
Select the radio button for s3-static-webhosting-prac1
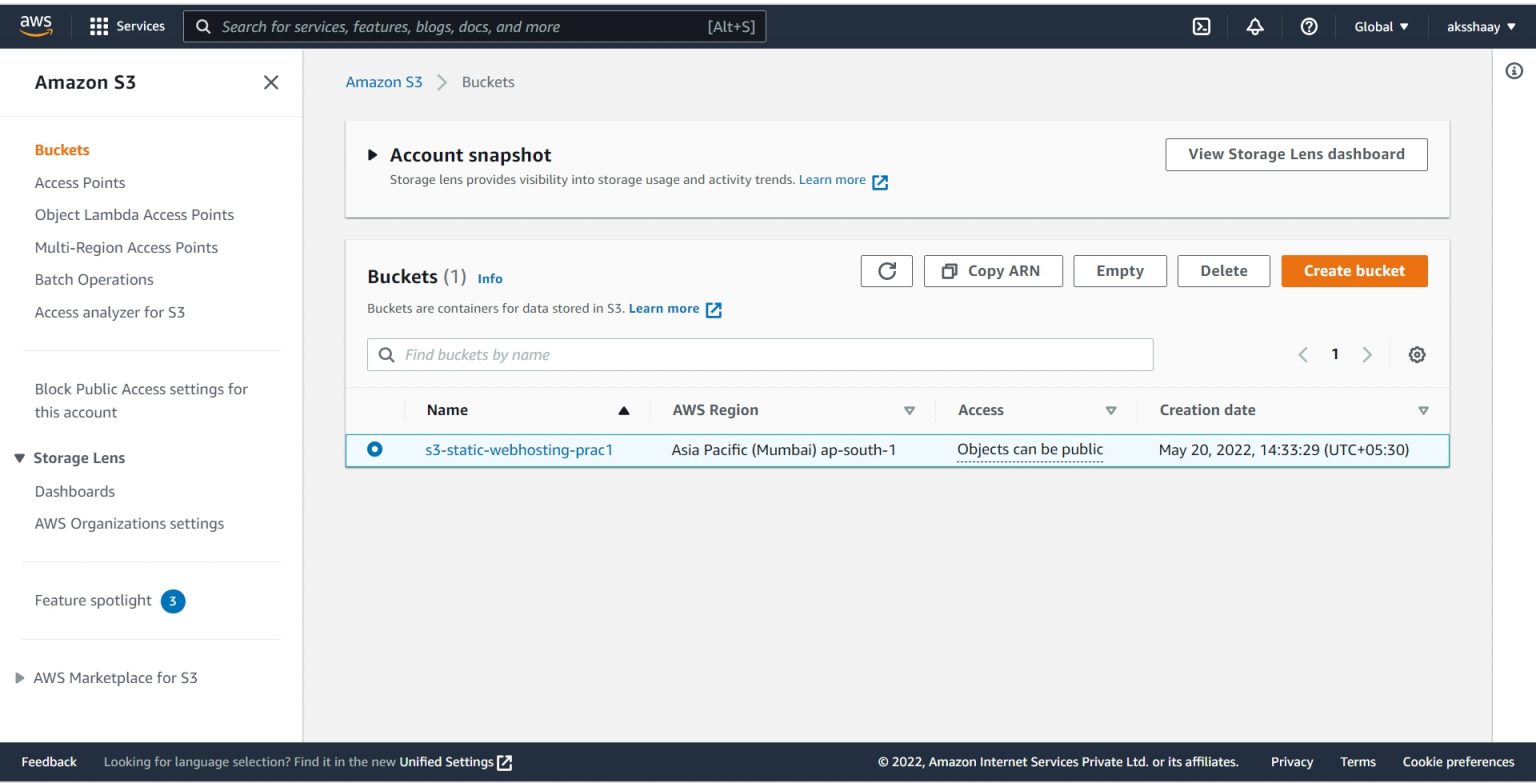click(x=375, y=449)
